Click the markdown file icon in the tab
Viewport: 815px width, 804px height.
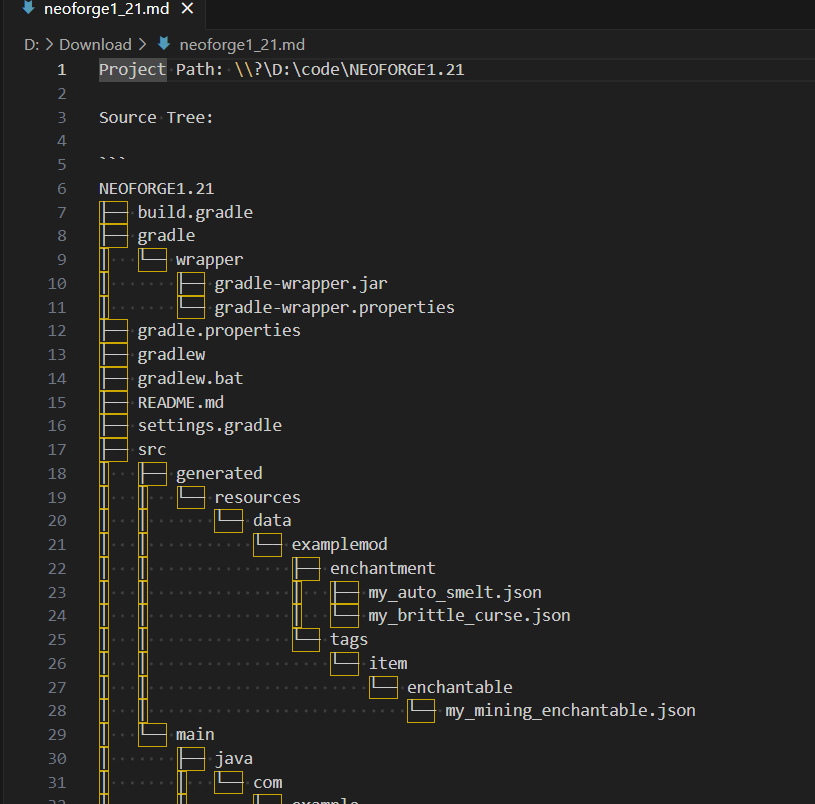[28, 7]
